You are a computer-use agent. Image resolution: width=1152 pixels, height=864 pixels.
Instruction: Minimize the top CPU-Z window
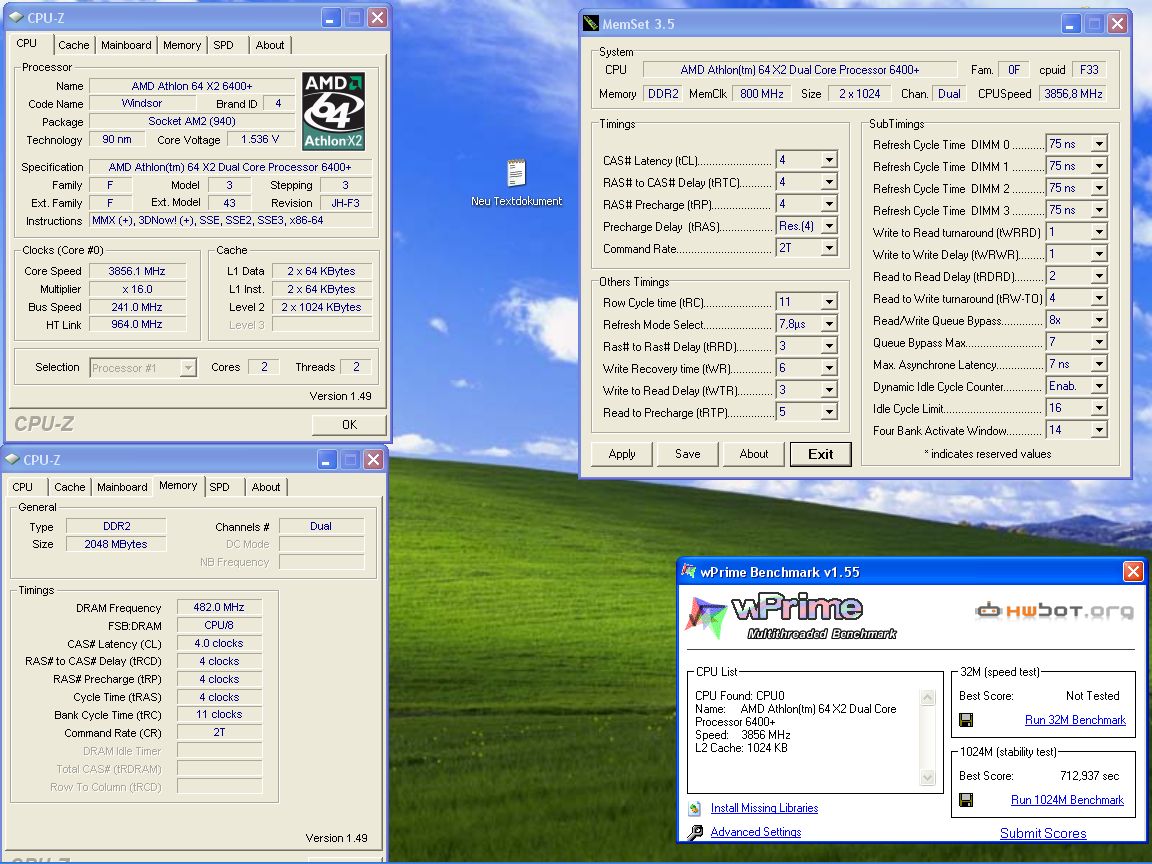[331, 18]
